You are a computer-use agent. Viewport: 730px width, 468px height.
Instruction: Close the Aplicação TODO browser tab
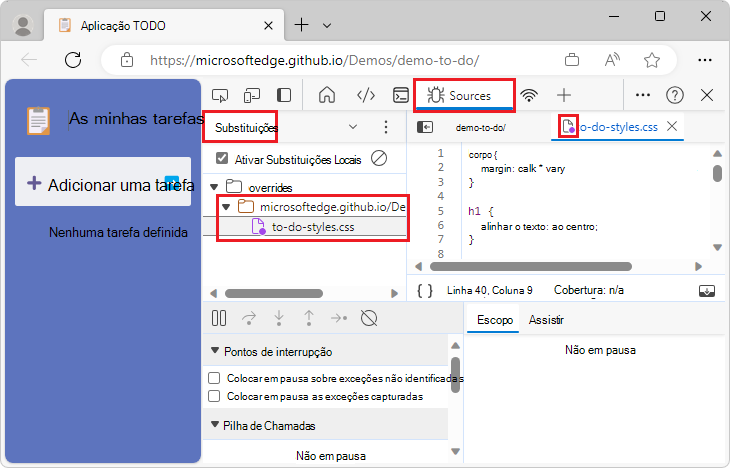(x=268, y=26)
